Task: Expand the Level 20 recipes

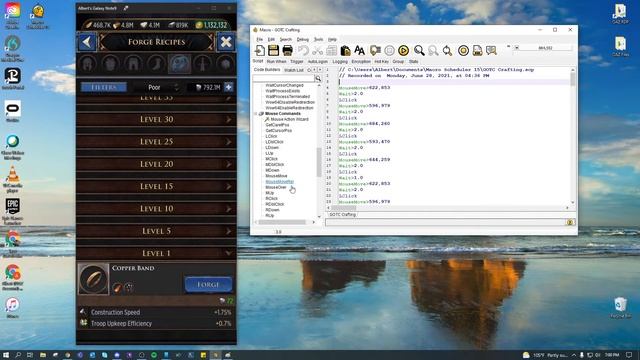Action: 156,164
